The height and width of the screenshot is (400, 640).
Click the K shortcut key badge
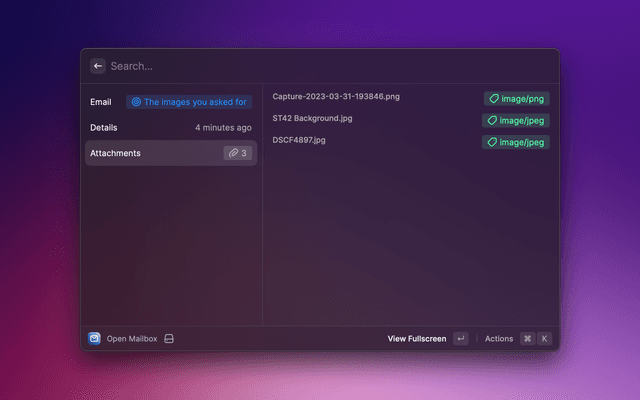(x=544, y=339)
